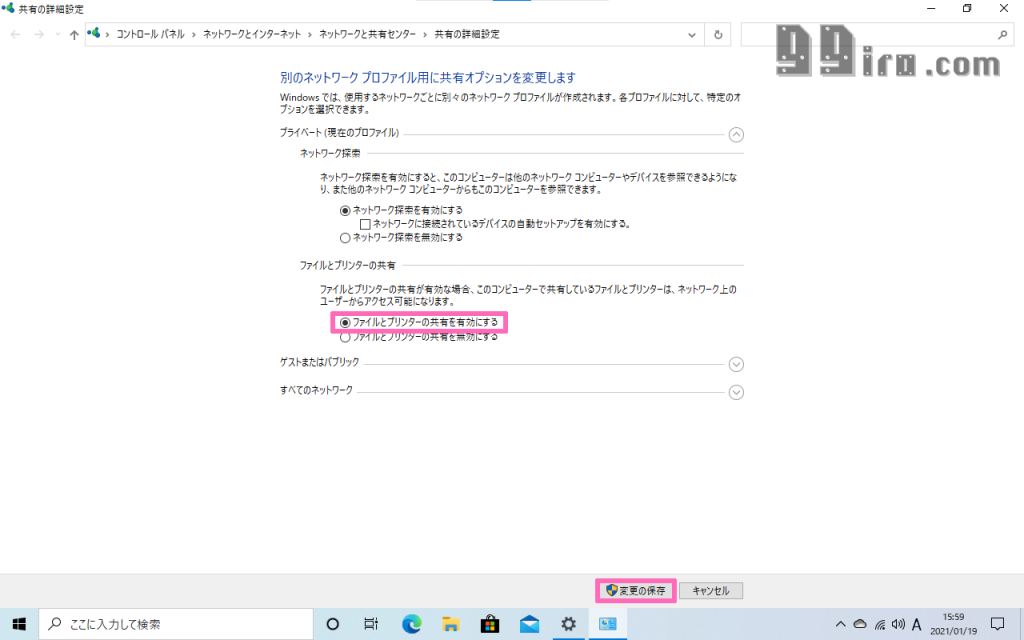Open the notification center icon
Screen dimensions: 1024x640
point(996,624)
